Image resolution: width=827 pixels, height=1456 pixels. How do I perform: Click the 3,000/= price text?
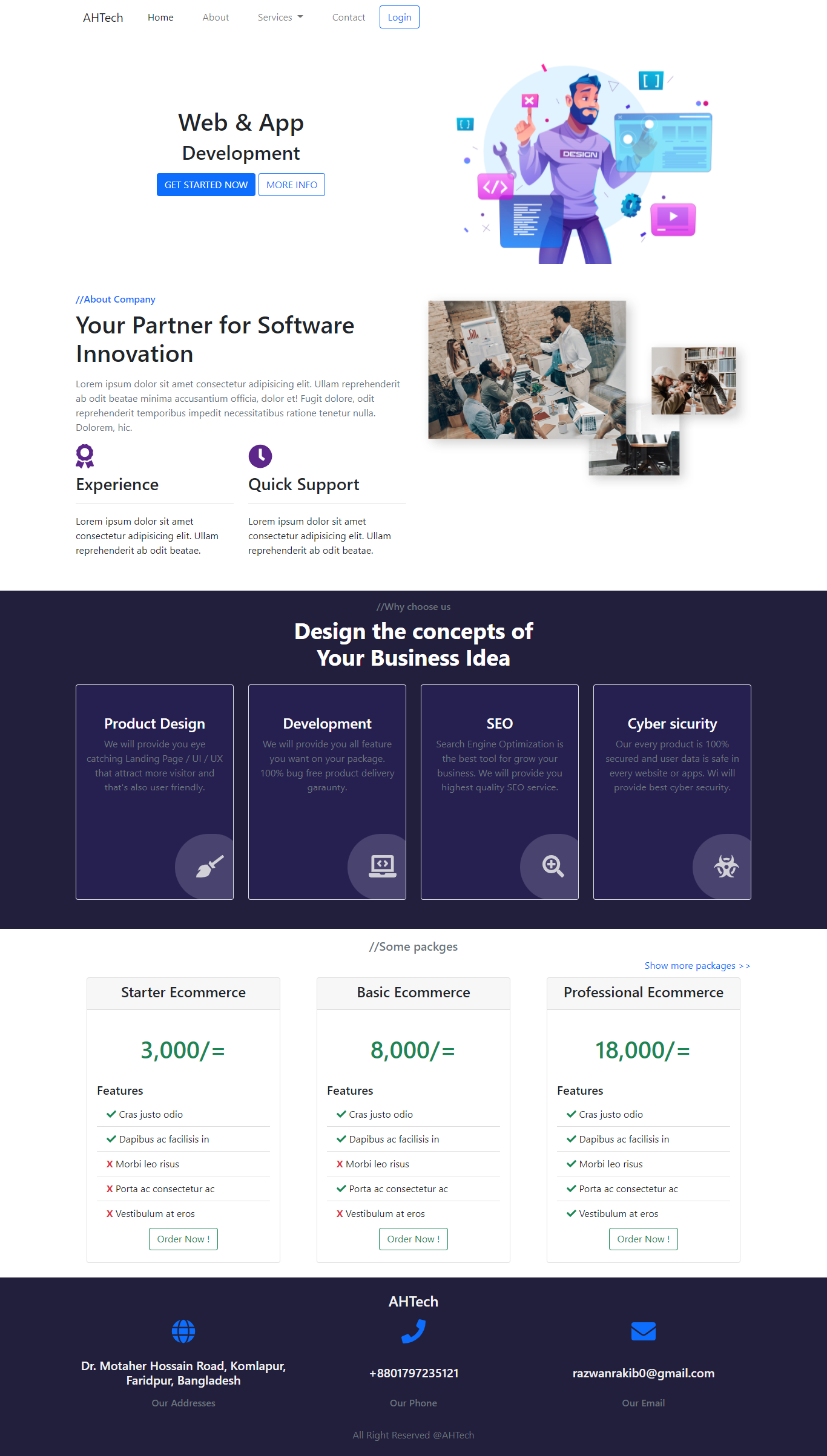183,1050
